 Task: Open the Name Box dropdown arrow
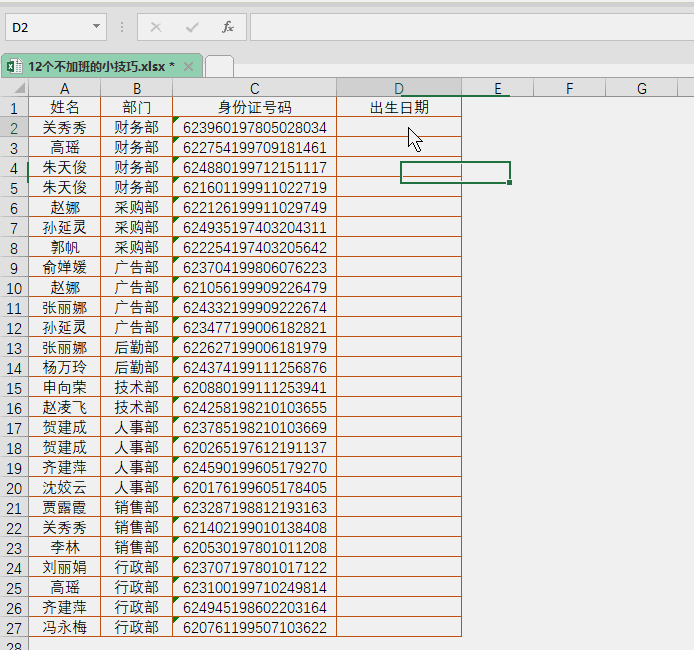[x=97, y=27]
